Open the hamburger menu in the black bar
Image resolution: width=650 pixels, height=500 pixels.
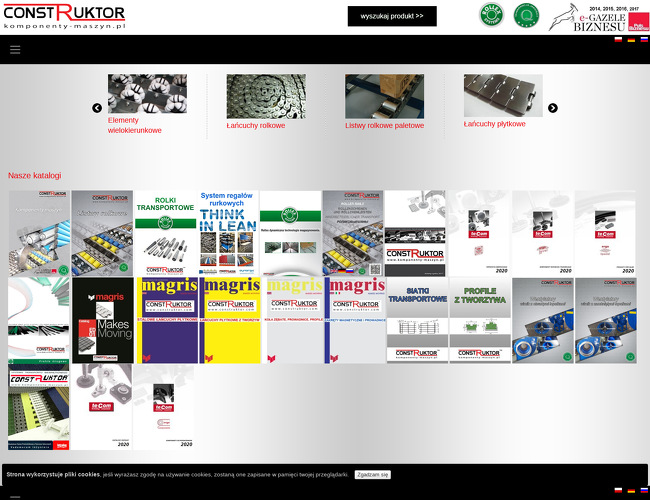click(15, 50)
